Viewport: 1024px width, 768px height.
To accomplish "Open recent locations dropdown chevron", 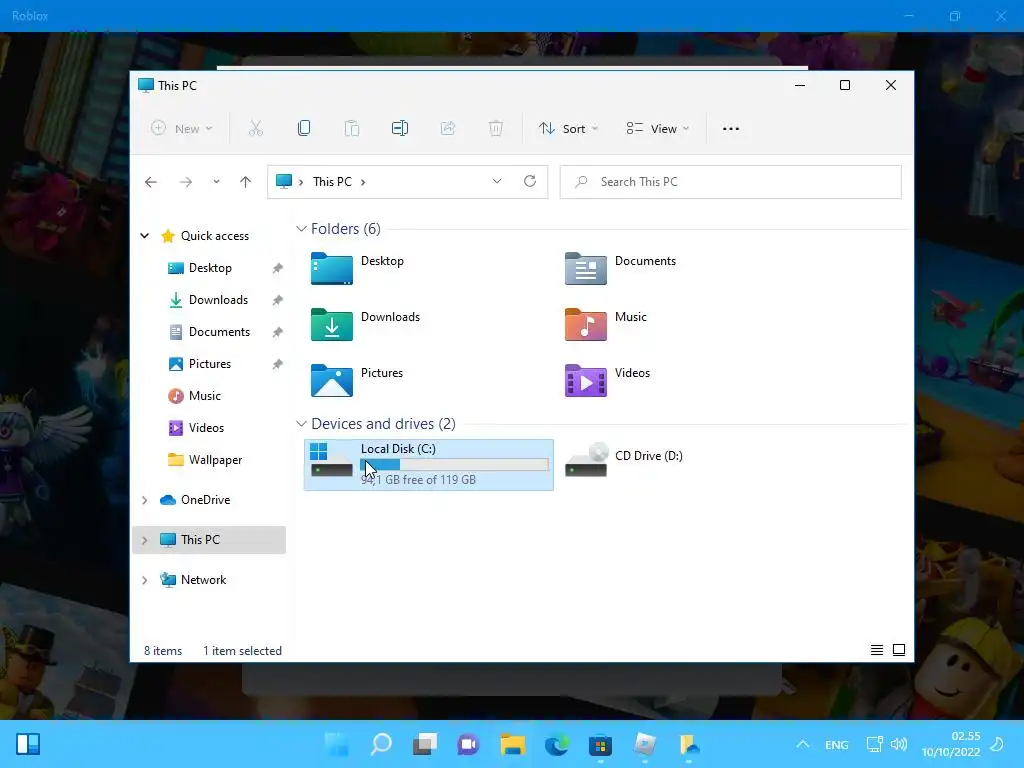I will coord(216,182).
